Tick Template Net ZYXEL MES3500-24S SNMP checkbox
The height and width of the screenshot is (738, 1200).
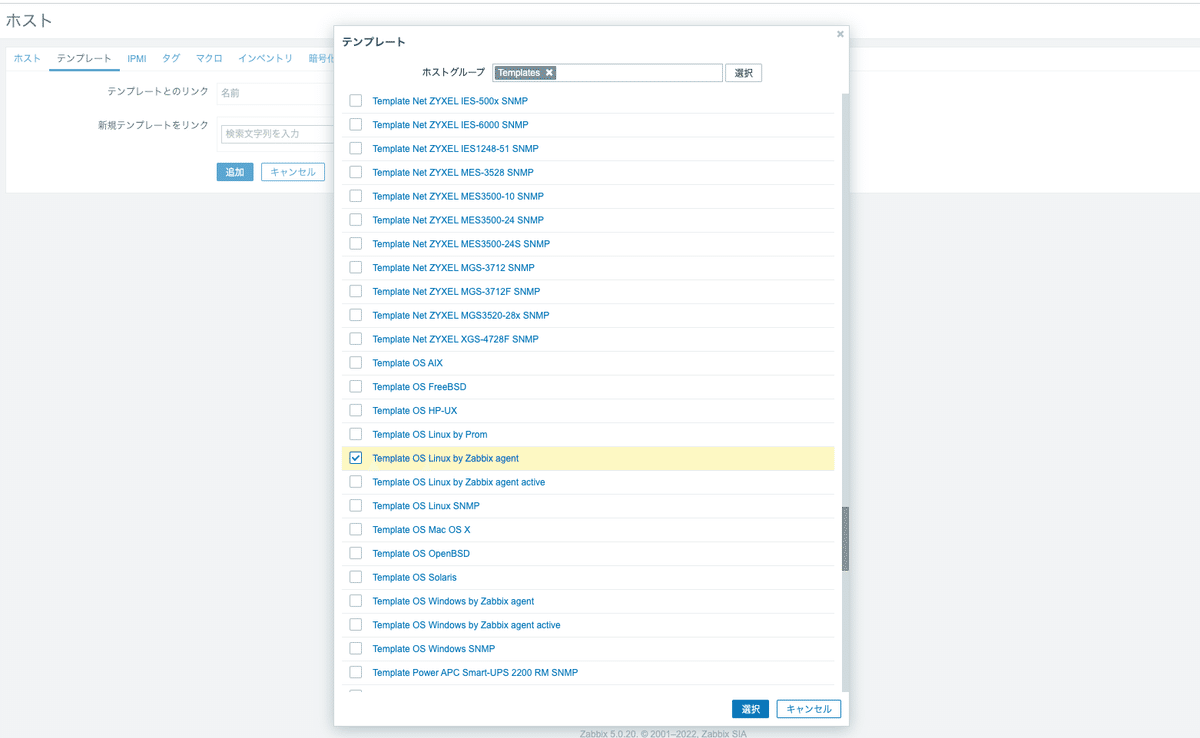click(x=355, y=244)
